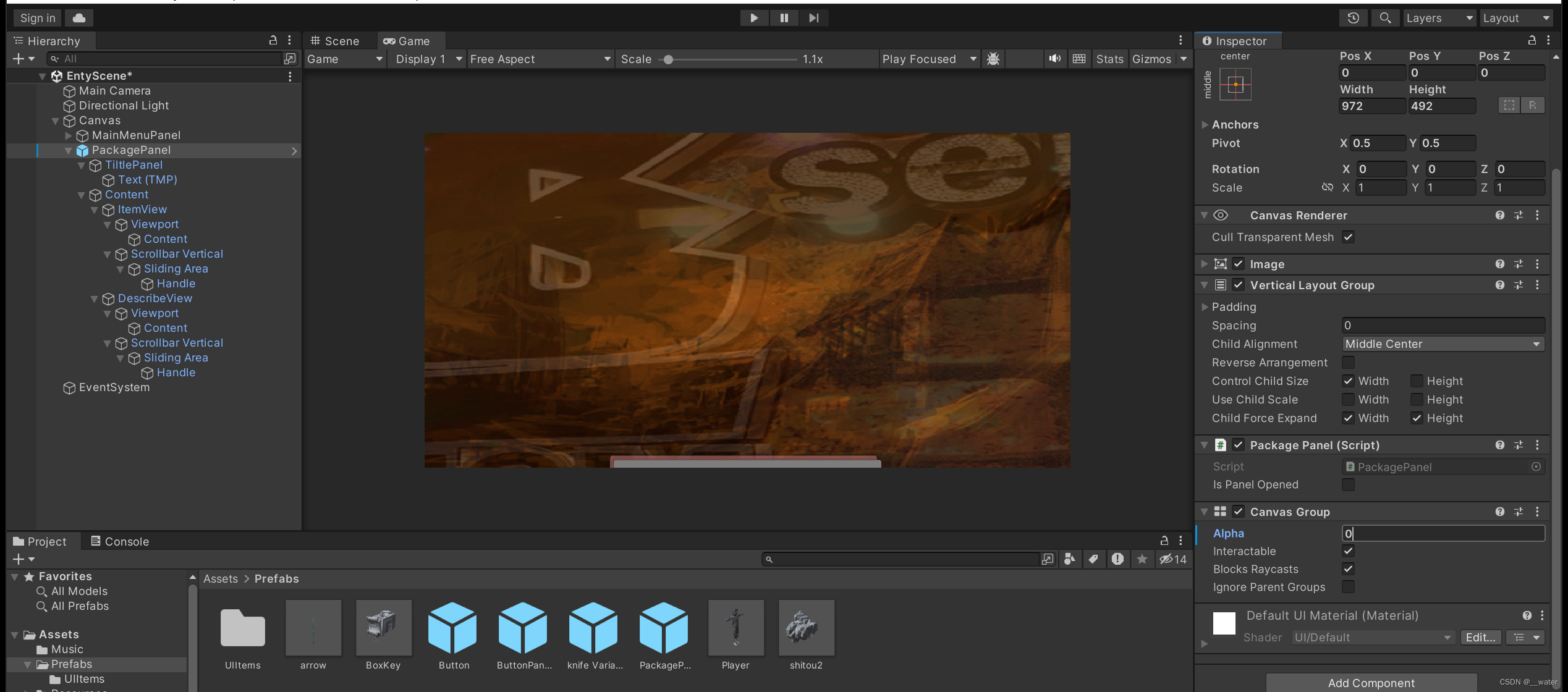Click the Step frame button

(813, 18)
